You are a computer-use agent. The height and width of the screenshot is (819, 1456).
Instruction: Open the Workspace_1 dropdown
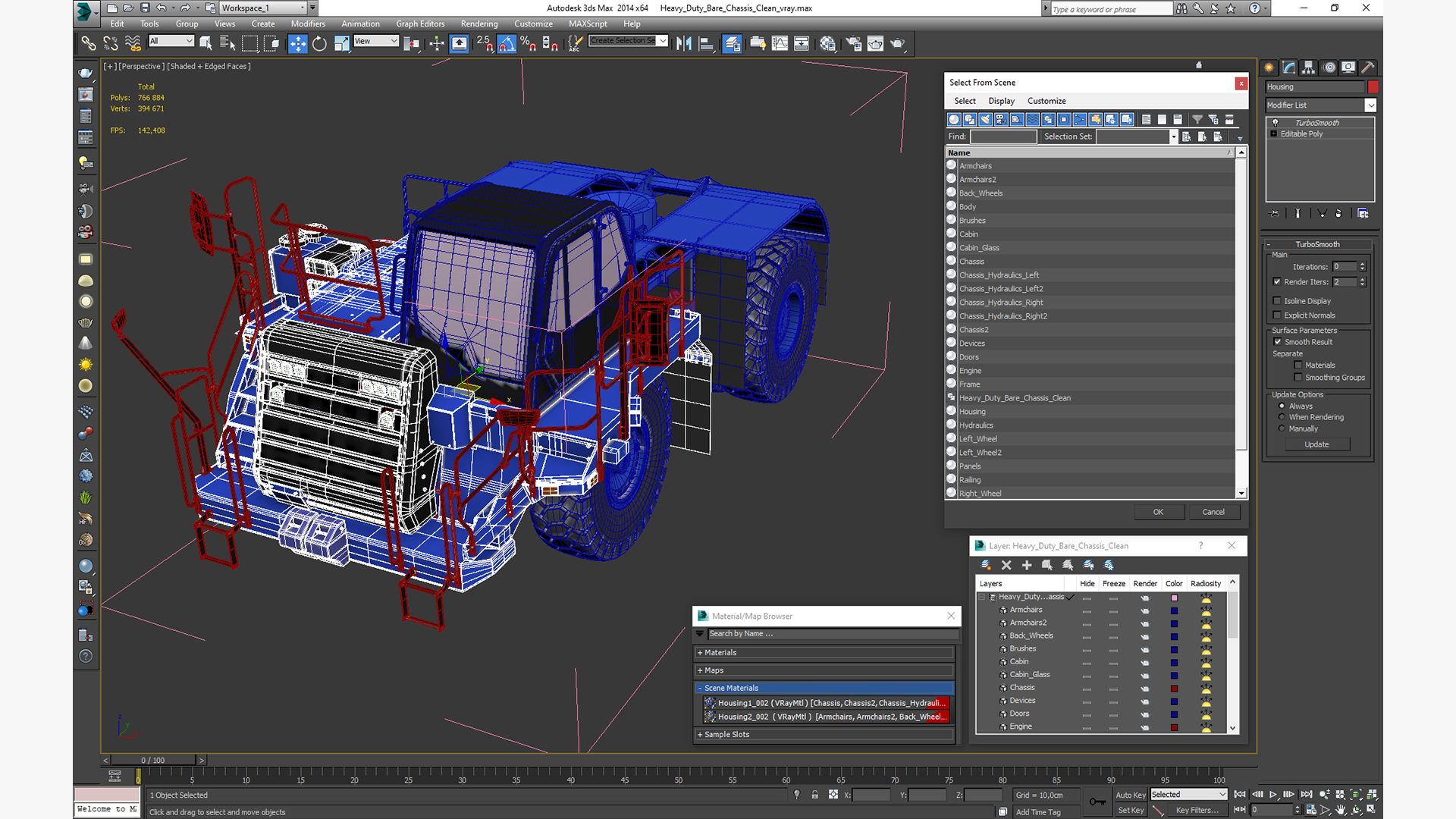(264, 8)
